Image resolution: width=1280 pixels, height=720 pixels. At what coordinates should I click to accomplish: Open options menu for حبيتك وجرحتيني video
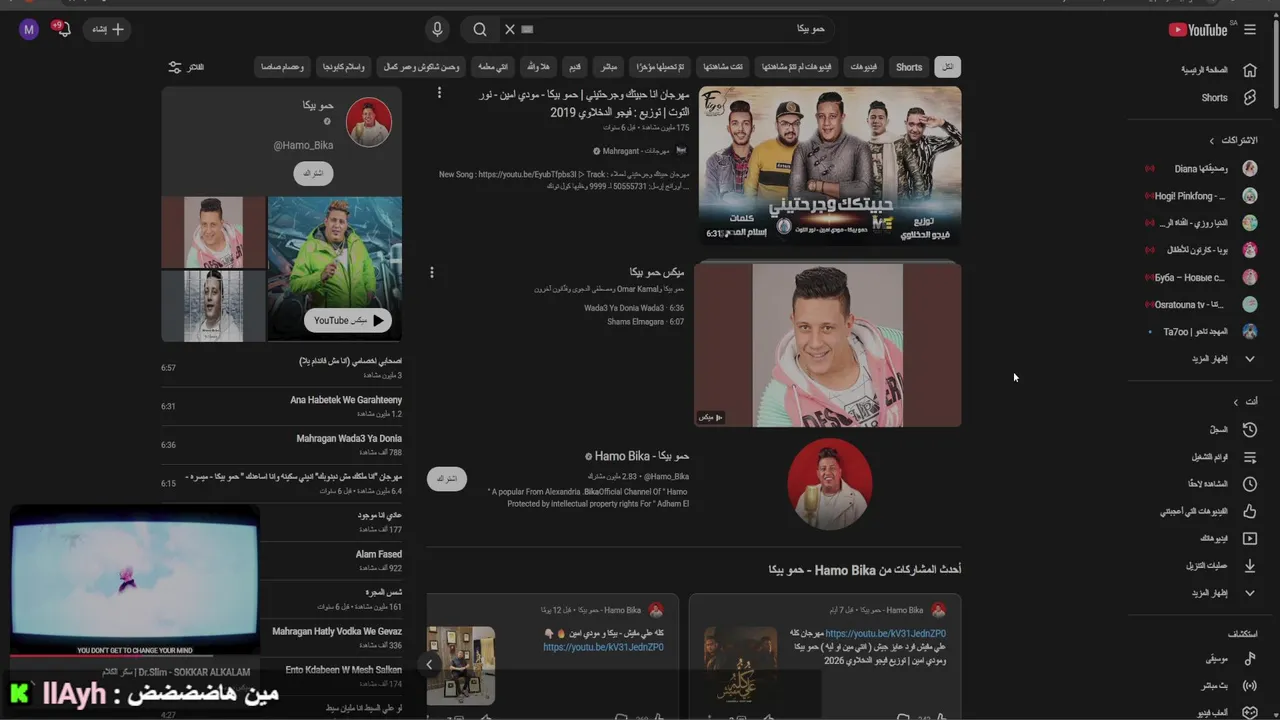point(439,93)
